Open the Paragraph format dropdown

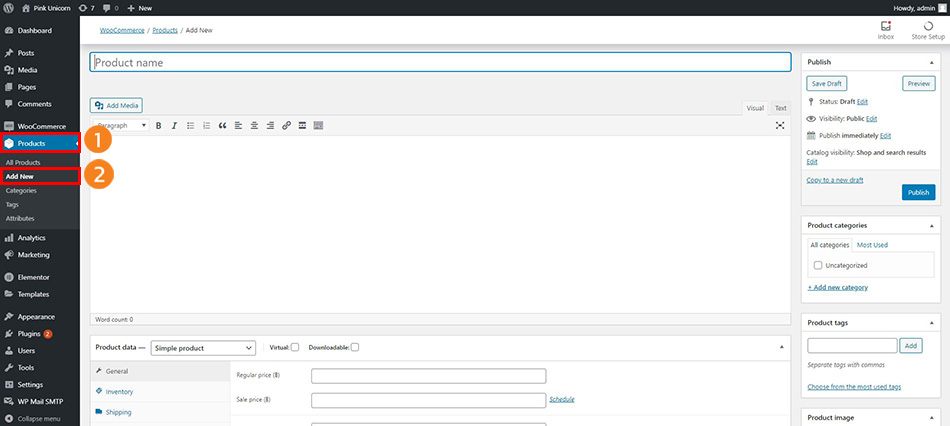click(120, 126)
